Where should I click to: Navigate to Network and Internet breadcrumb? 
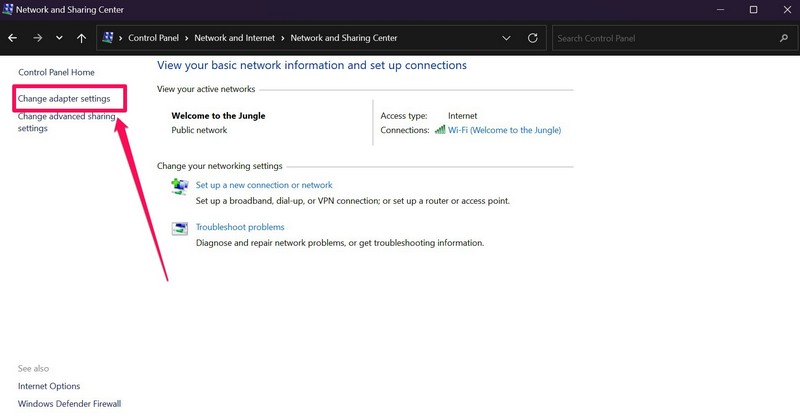(x=235, y=38)
